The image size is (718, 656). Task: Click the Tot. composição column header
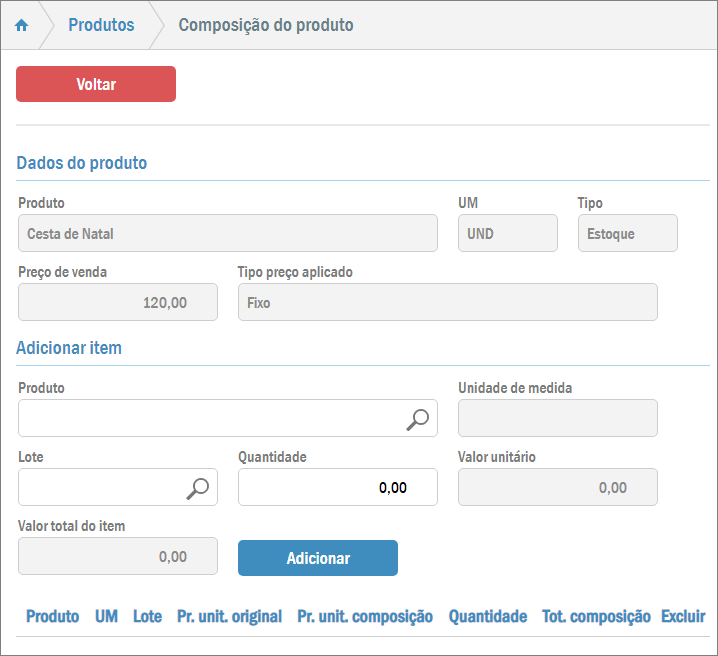(x=596, y=616)
